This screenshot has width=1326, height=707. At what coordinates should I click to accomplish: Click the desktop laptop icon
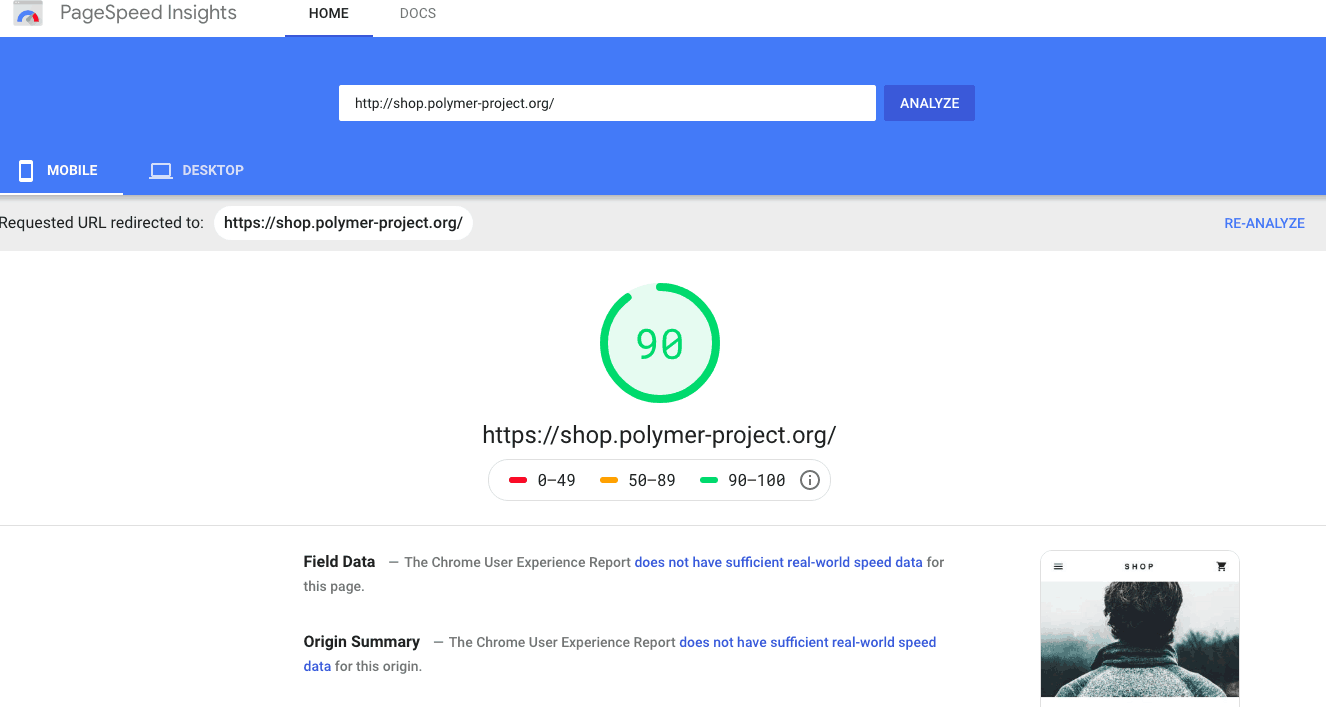[x=160, y=171]
